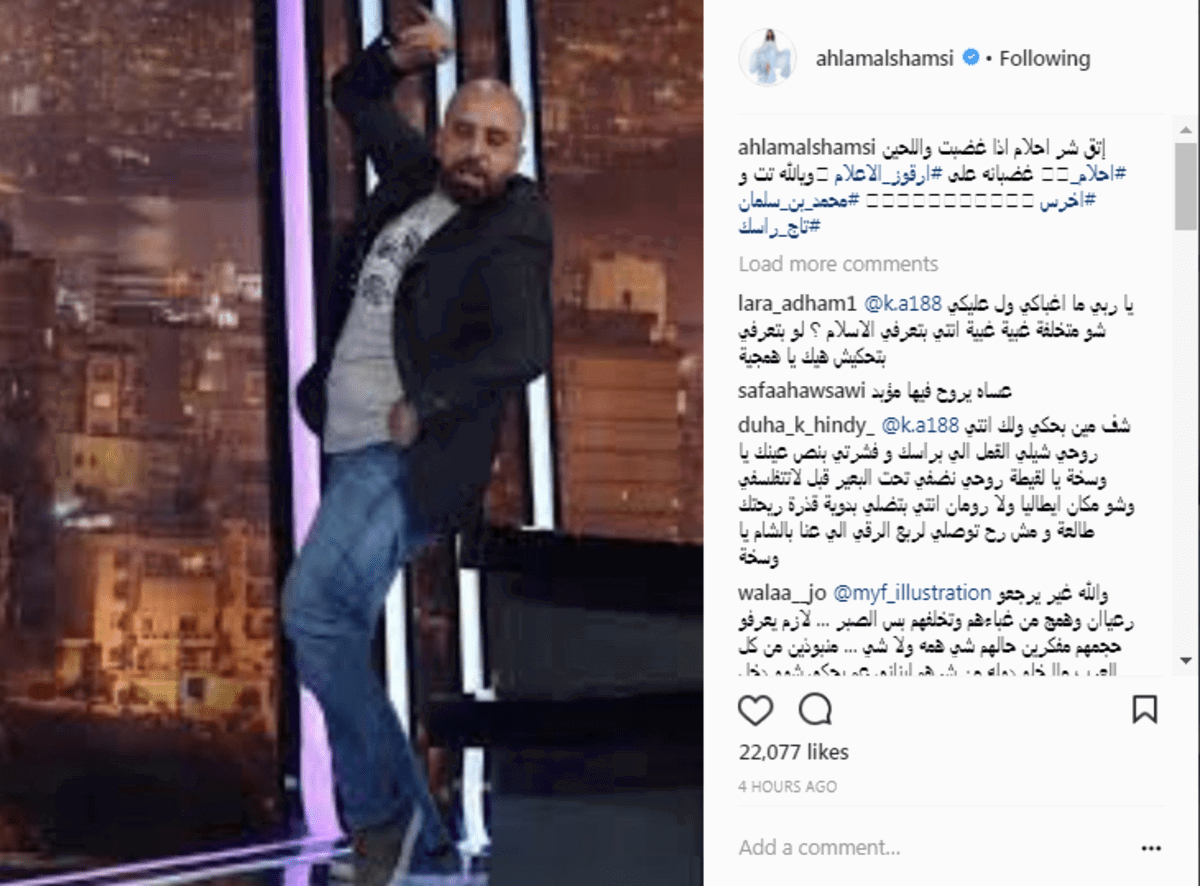
Task: Like the post with the heart icon
Action: (x=756, y=710)
